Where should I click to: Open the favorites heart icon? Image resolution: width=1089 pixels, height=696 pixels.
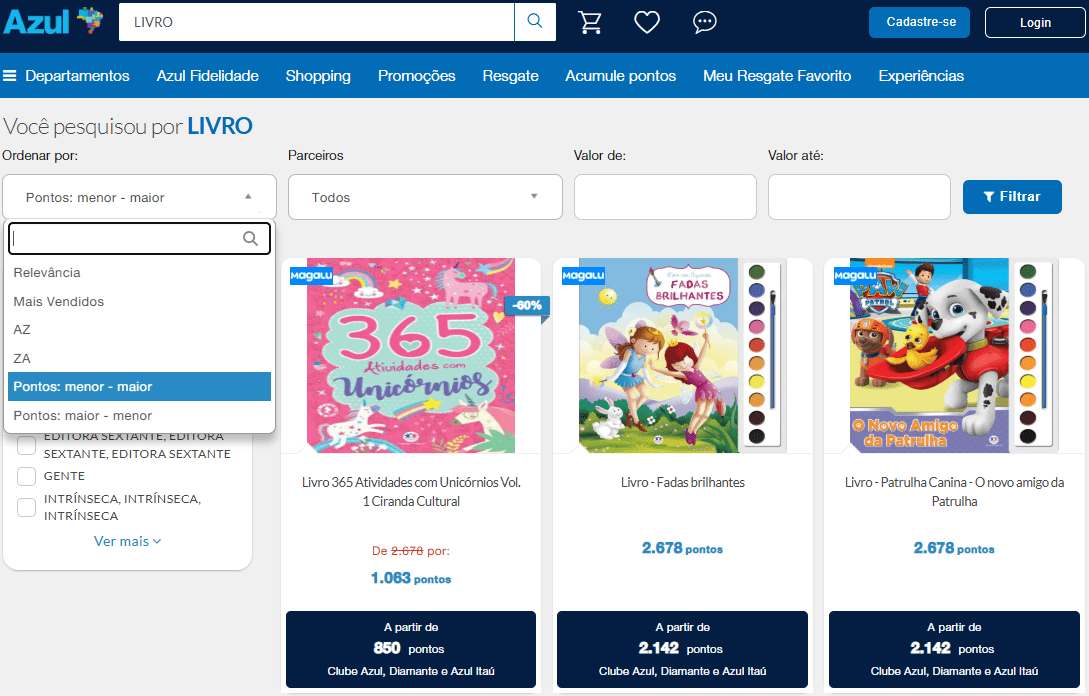(647, 22)
